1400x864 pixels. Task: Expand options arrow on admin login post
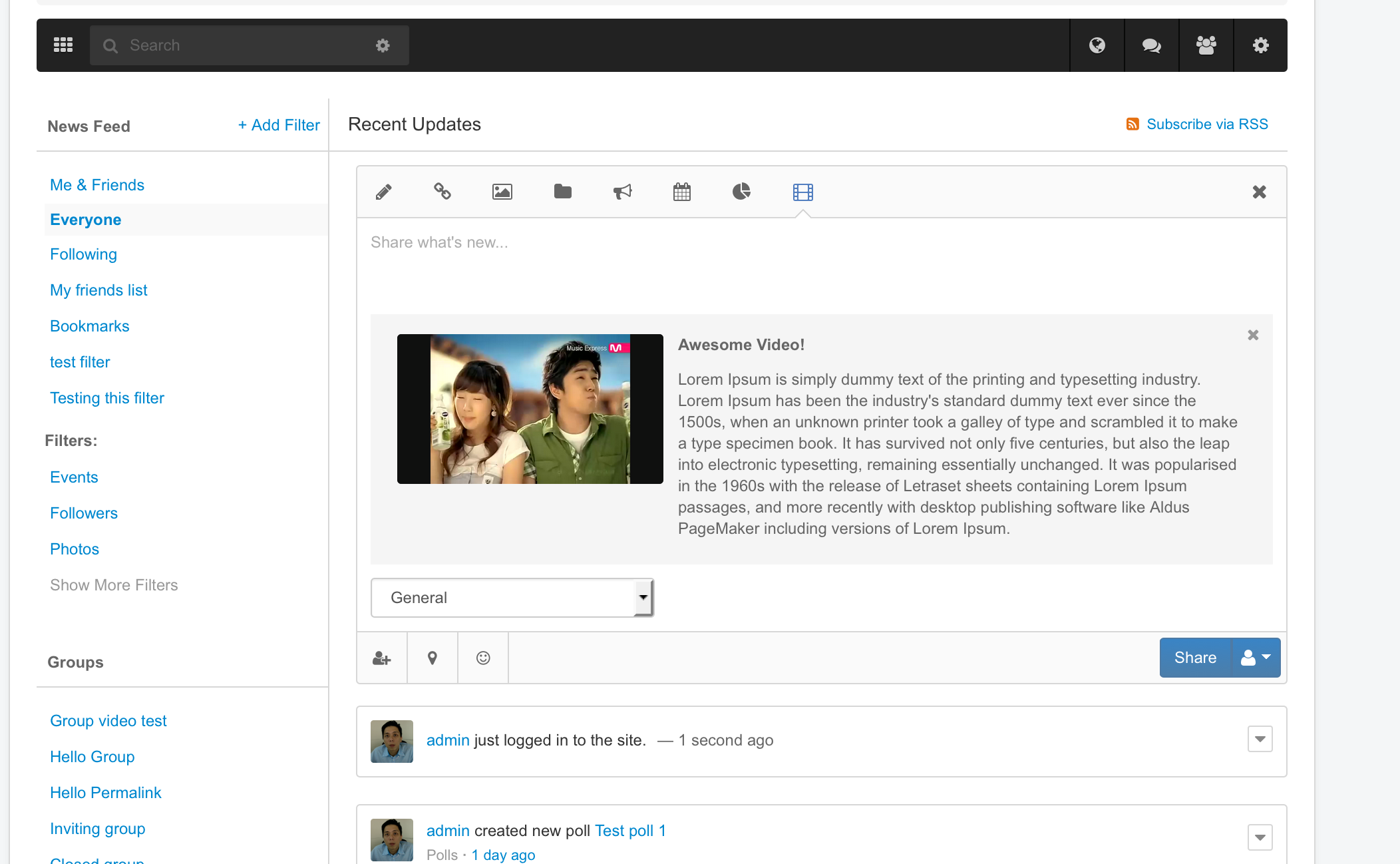[x=1260, y=739]
